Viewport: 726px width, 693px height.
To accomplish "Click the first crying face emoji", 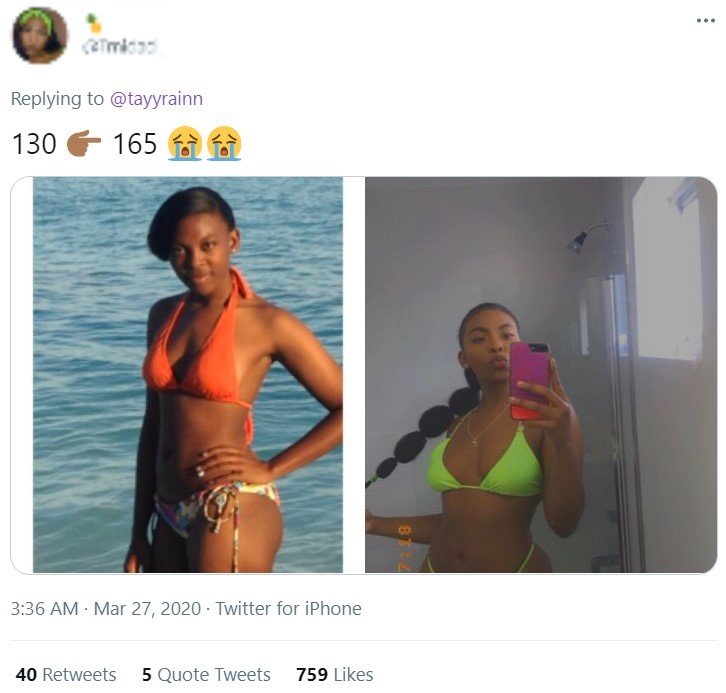I will pyautogui.click(x=185, y=143).
